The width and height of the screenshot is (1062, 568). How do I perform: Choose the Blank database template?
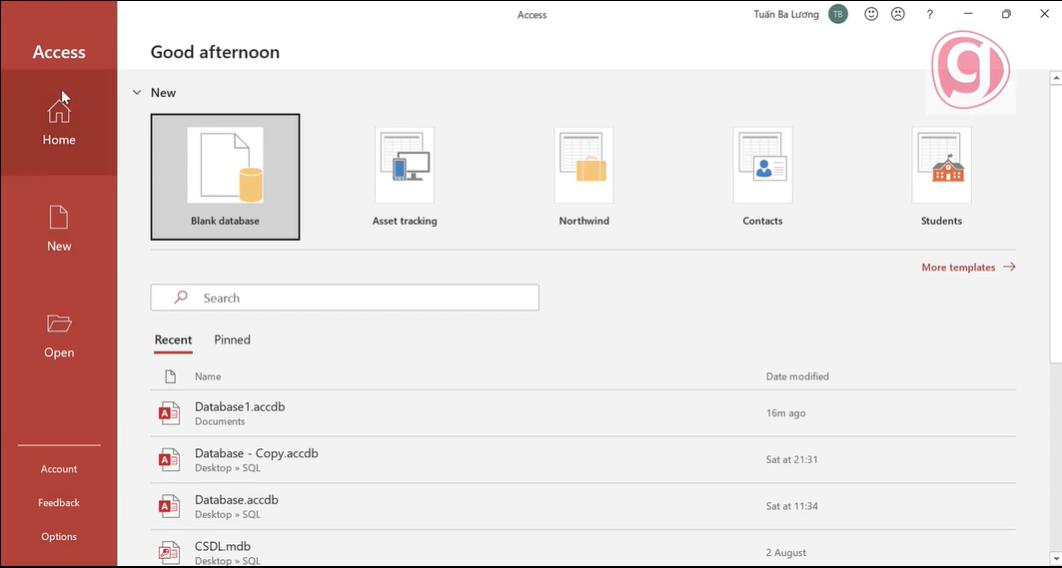[225, 177]
